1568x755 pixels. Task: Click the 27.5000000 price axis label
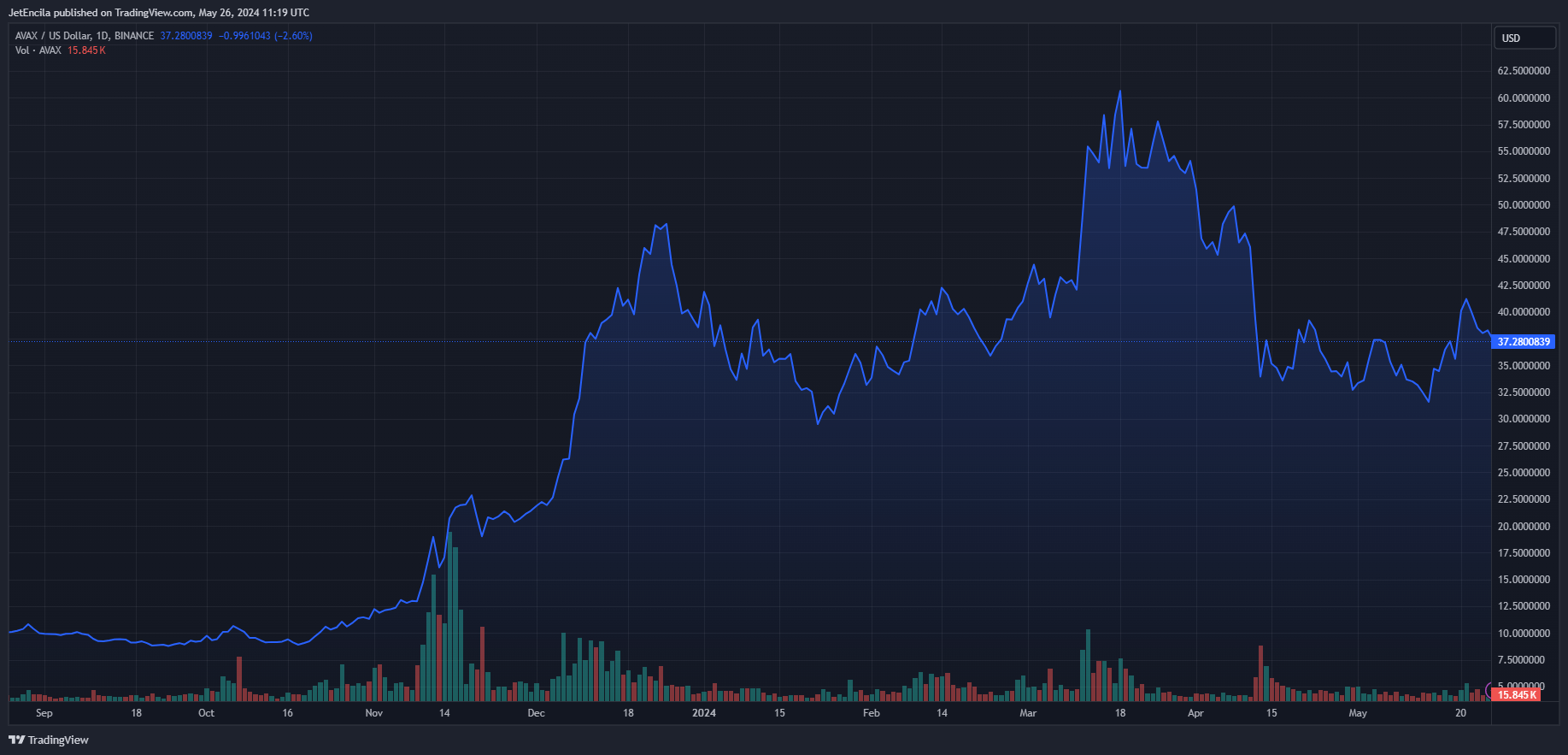tap(1524, 446)
